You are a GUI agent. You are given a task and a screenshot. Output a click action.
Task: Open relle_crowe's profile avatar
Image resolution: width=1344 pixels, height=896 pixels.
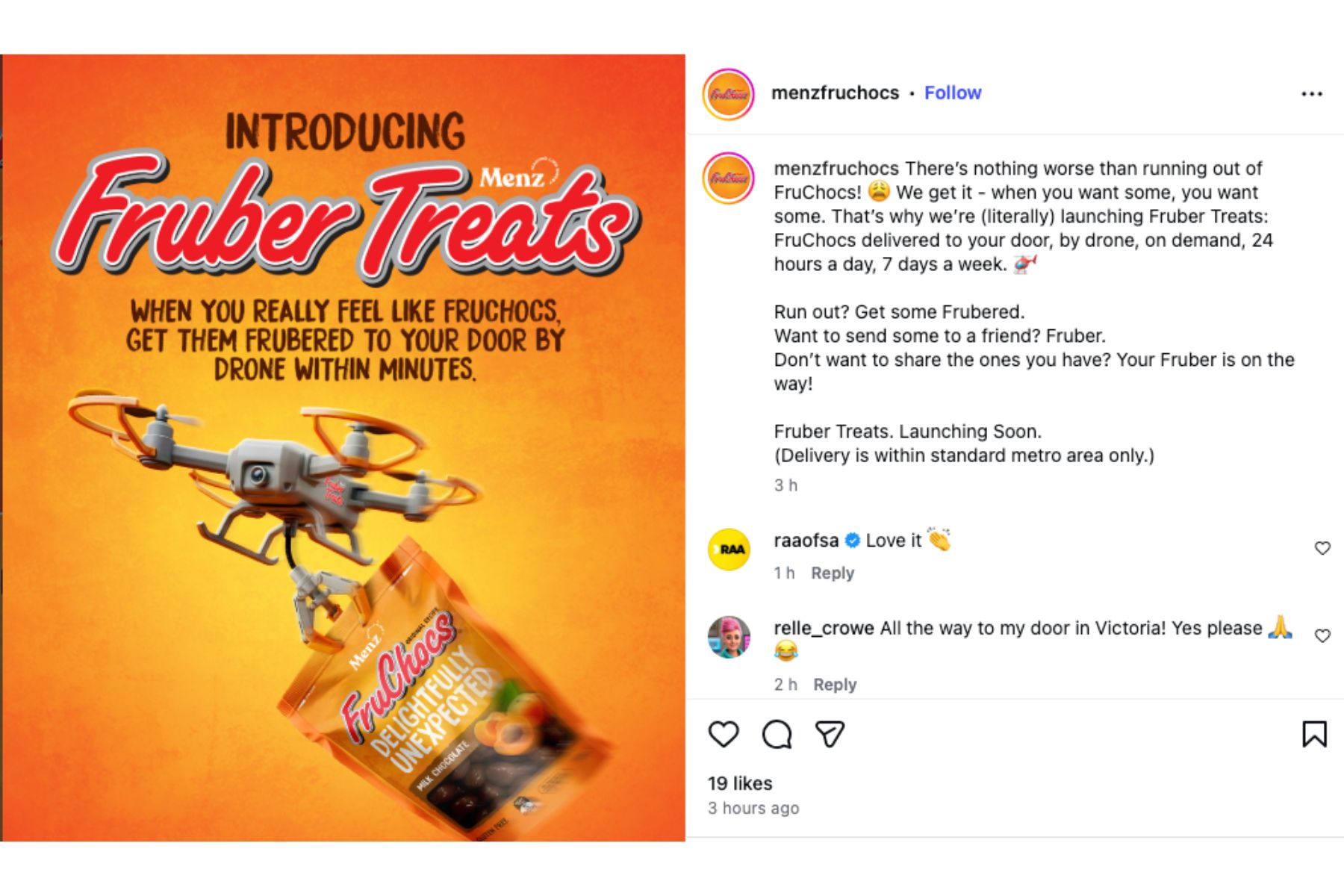pos(729,637)
